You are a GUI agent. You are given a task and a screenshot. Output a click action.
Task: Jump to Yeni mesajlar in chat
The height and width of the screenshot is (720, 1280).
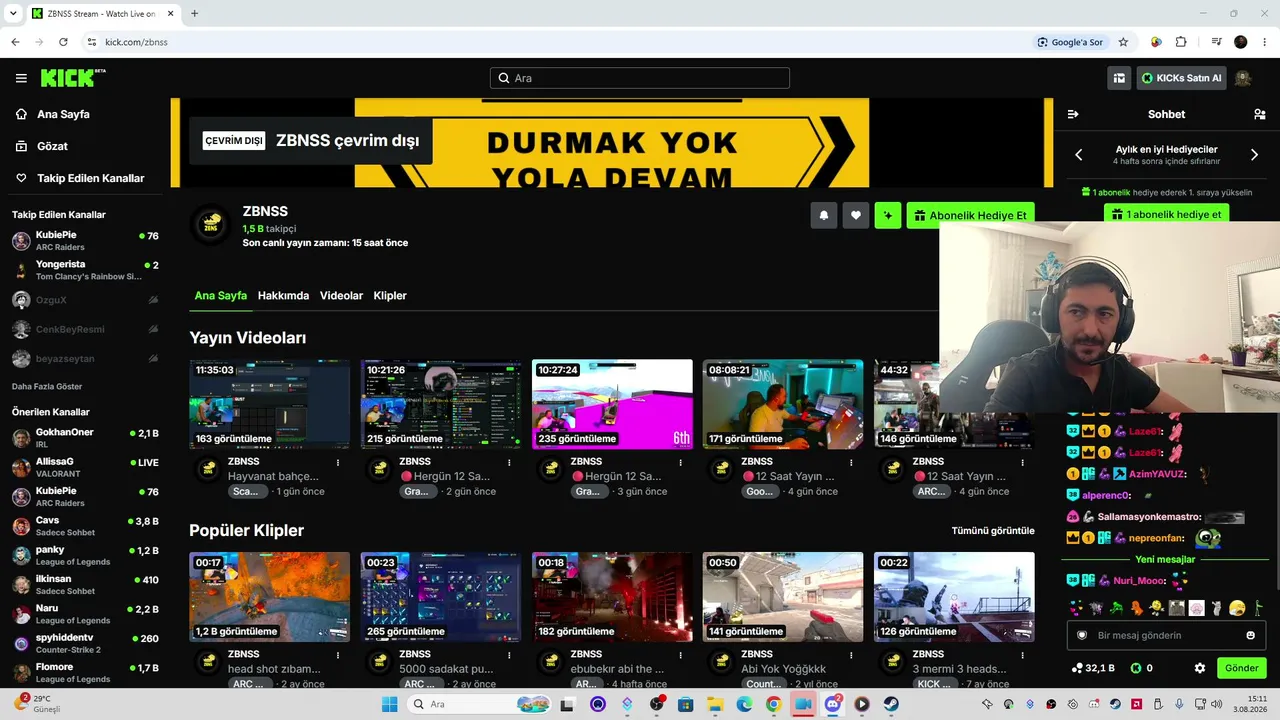click(x=1165, y=560)
